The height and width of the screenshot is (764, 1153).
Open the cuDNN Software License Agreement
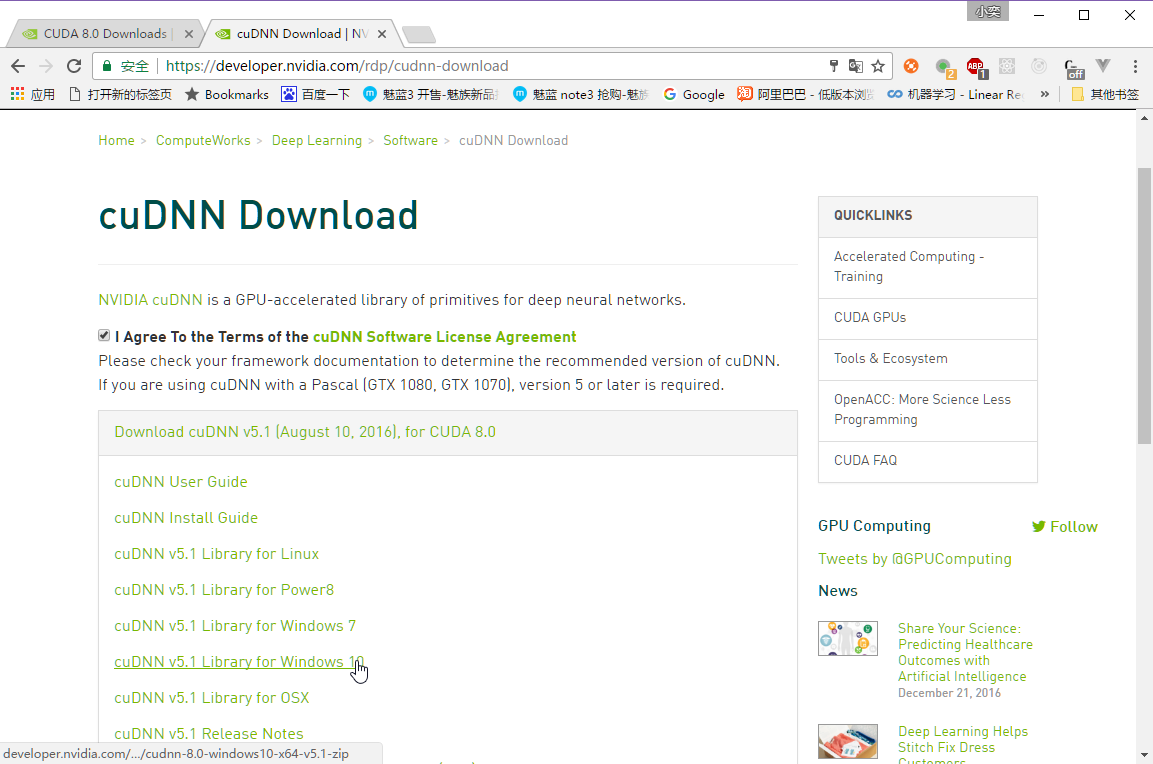444,337
